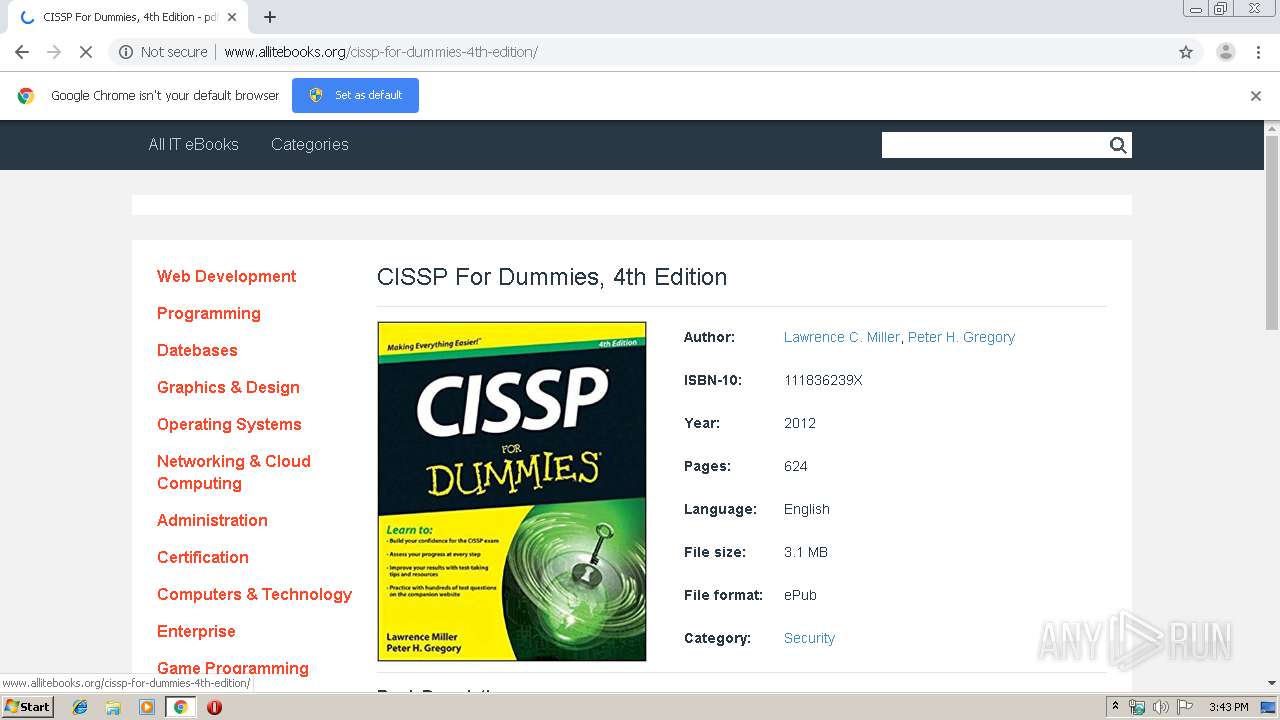Open the Security category link

coord(809,638)
